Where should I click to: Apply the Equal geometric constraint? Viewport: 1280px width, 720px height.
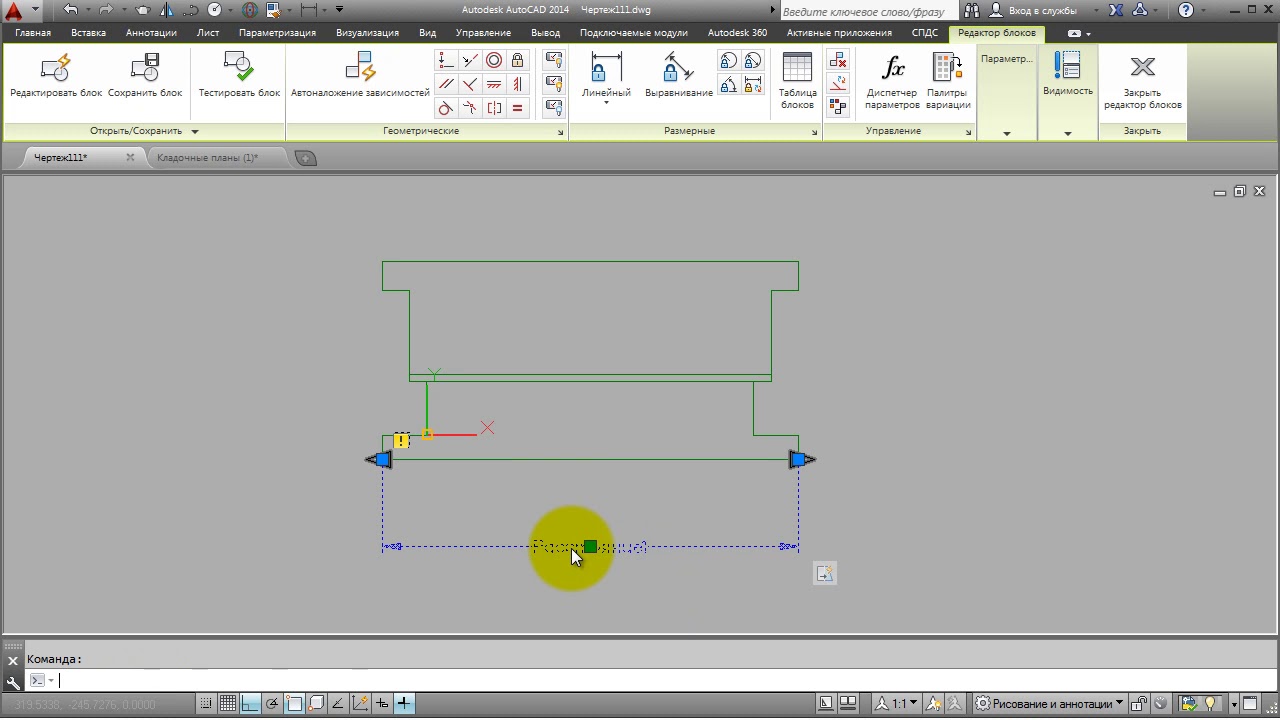coord(517,108)
